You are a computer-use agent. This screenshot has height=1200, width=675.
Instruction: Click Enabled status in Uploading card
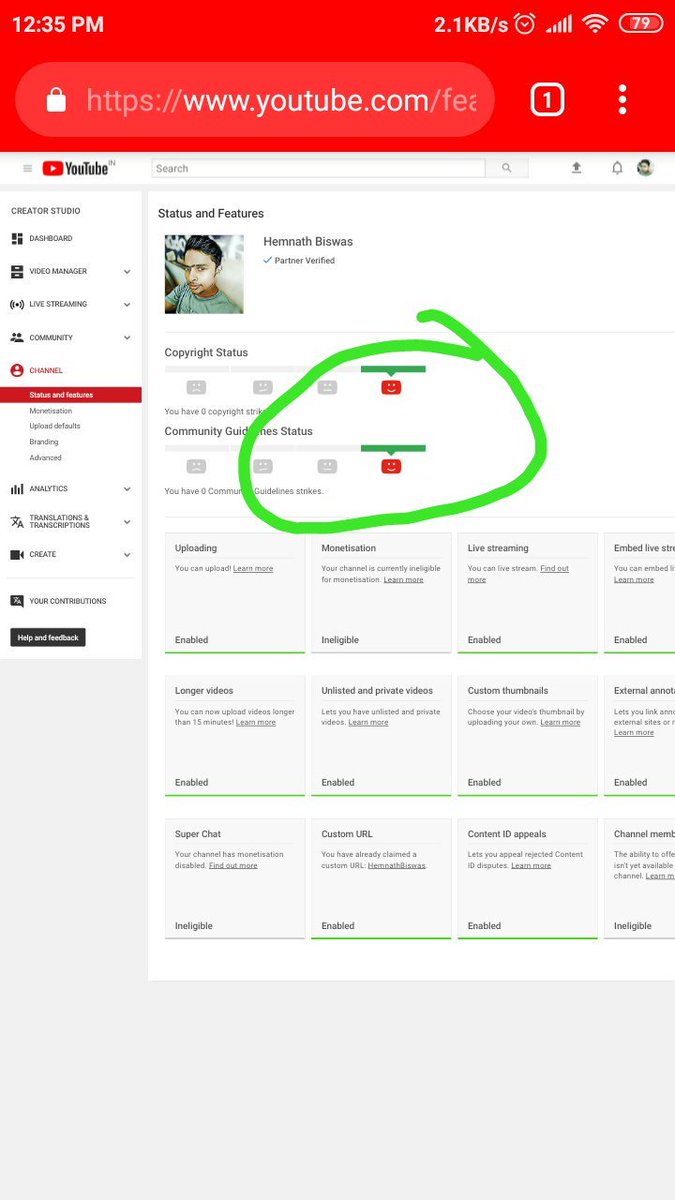pyautogui.click(x=192, y=640)
